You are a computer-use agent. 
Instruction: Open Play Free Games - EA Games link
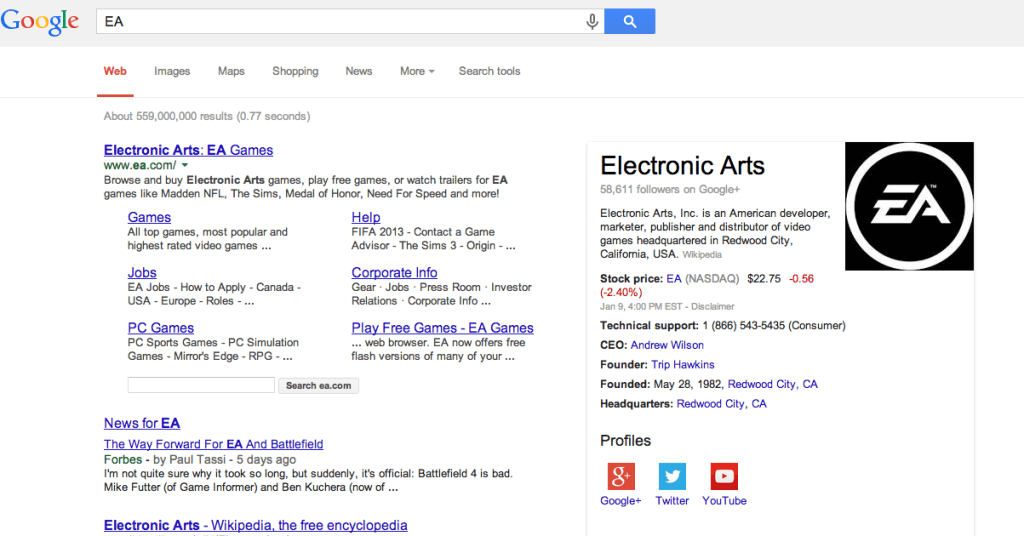(442, 328)
